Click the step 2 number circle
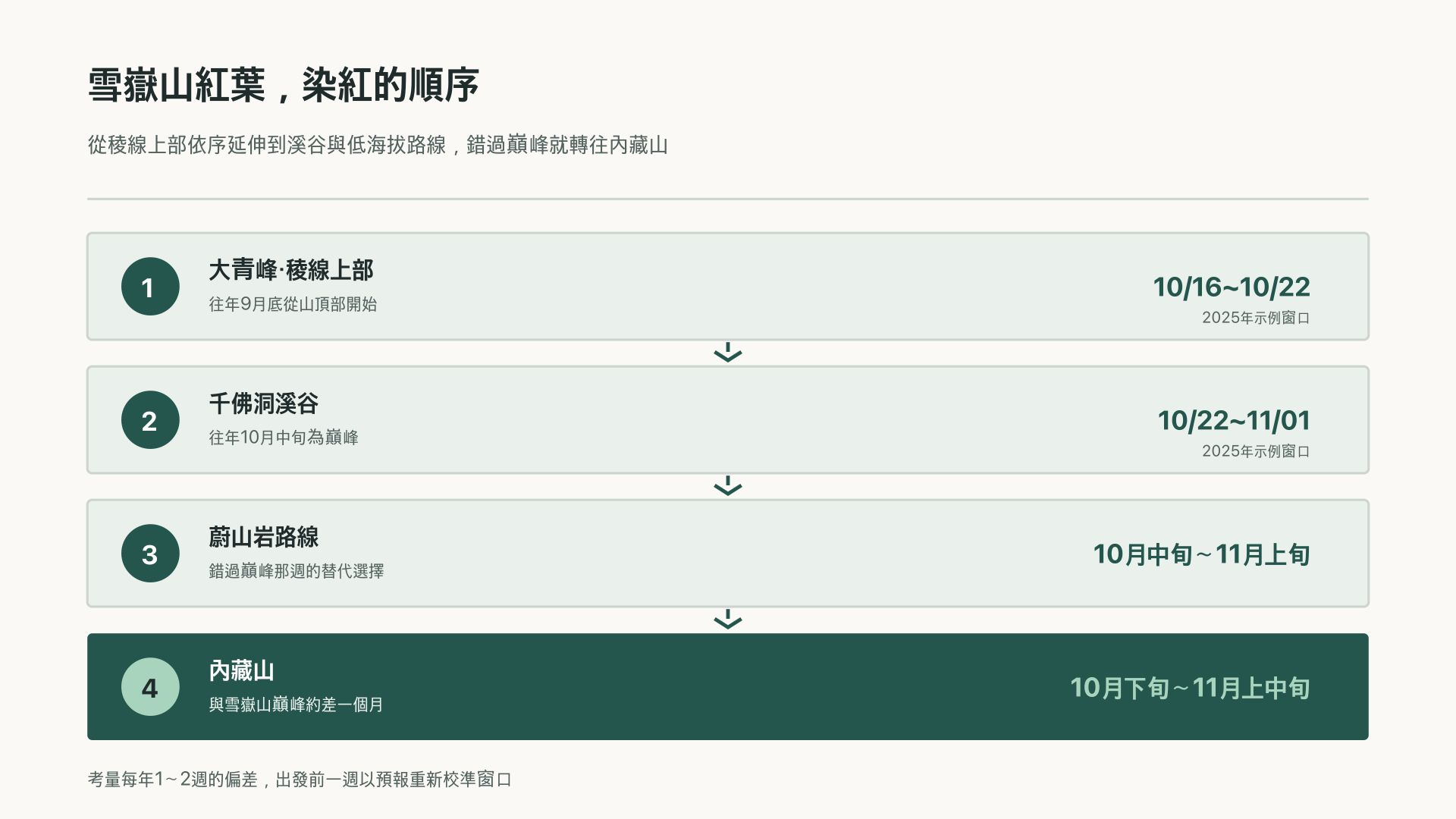 (150, 420)
